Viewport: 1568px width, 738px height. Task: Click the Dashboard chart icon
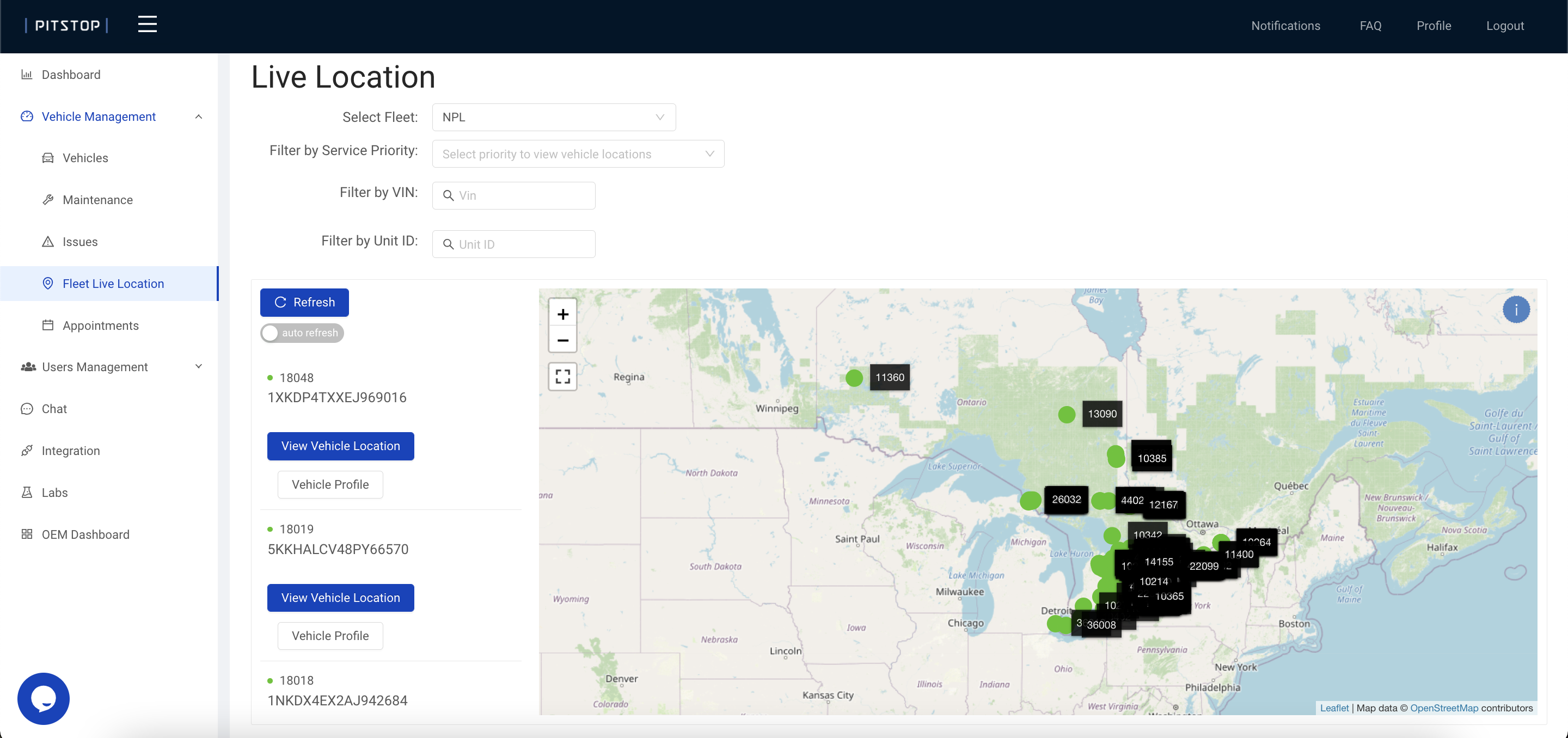pyautogui.click(x=27, y=75)
